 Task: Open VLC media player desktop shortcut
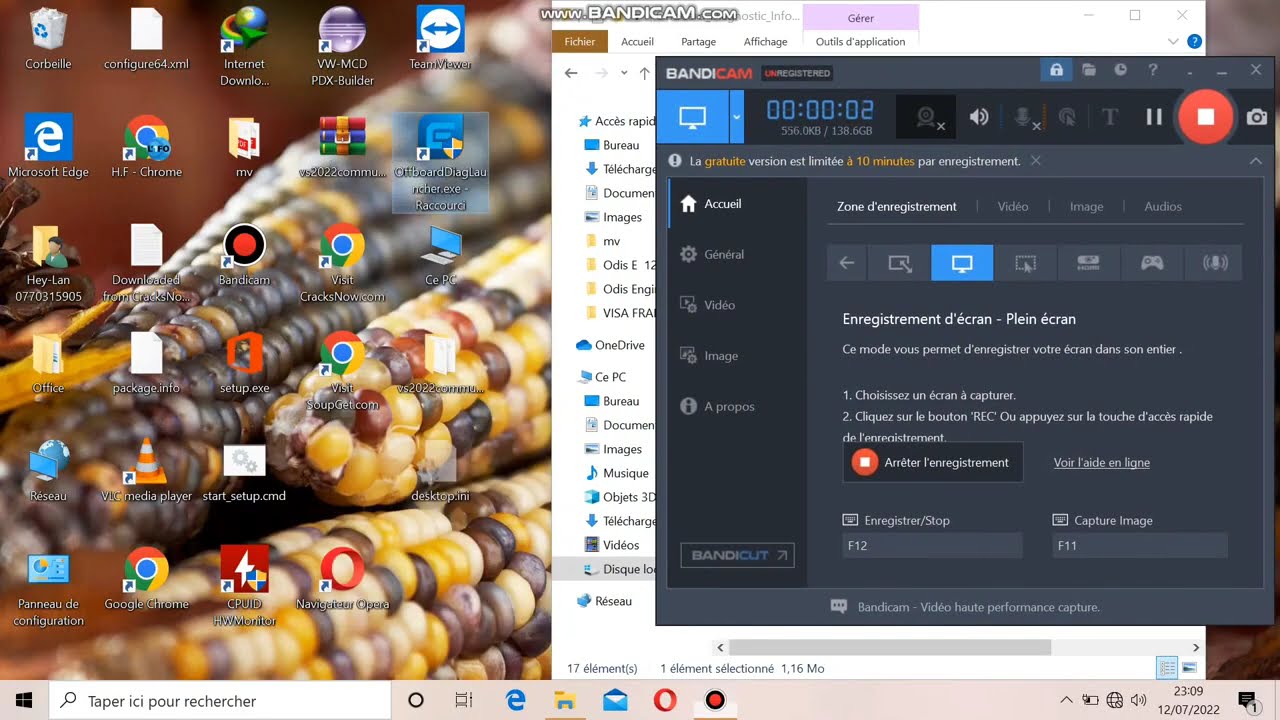[x=146, y=472]
